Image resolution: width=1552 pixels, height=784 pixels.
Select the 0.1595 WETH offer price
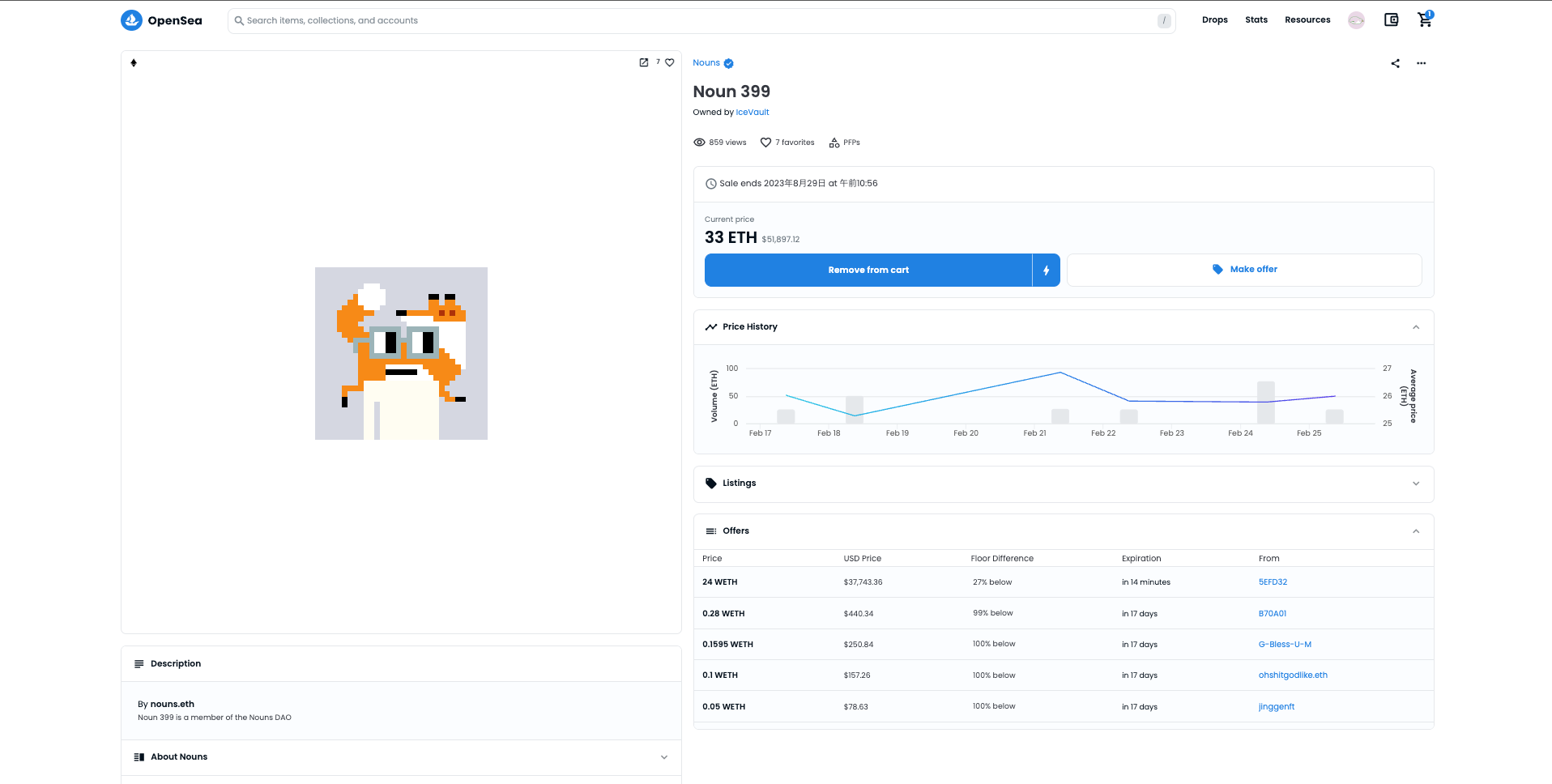pos(727,645)
